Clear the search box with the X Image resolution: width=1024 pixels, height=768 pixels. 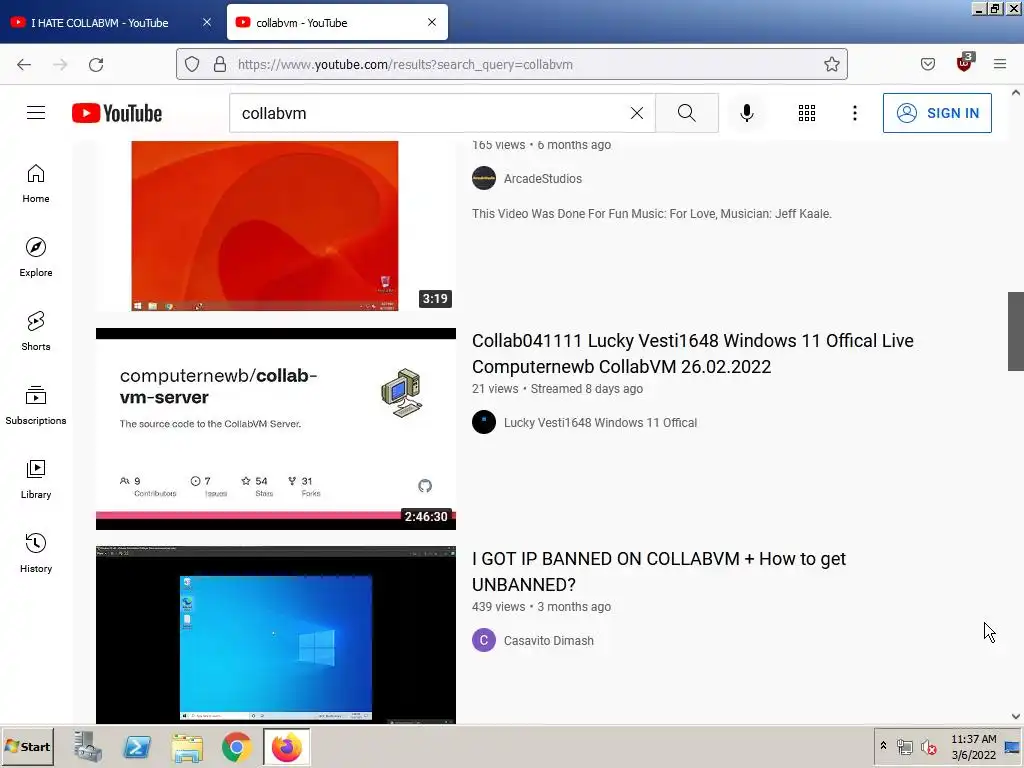637,113
